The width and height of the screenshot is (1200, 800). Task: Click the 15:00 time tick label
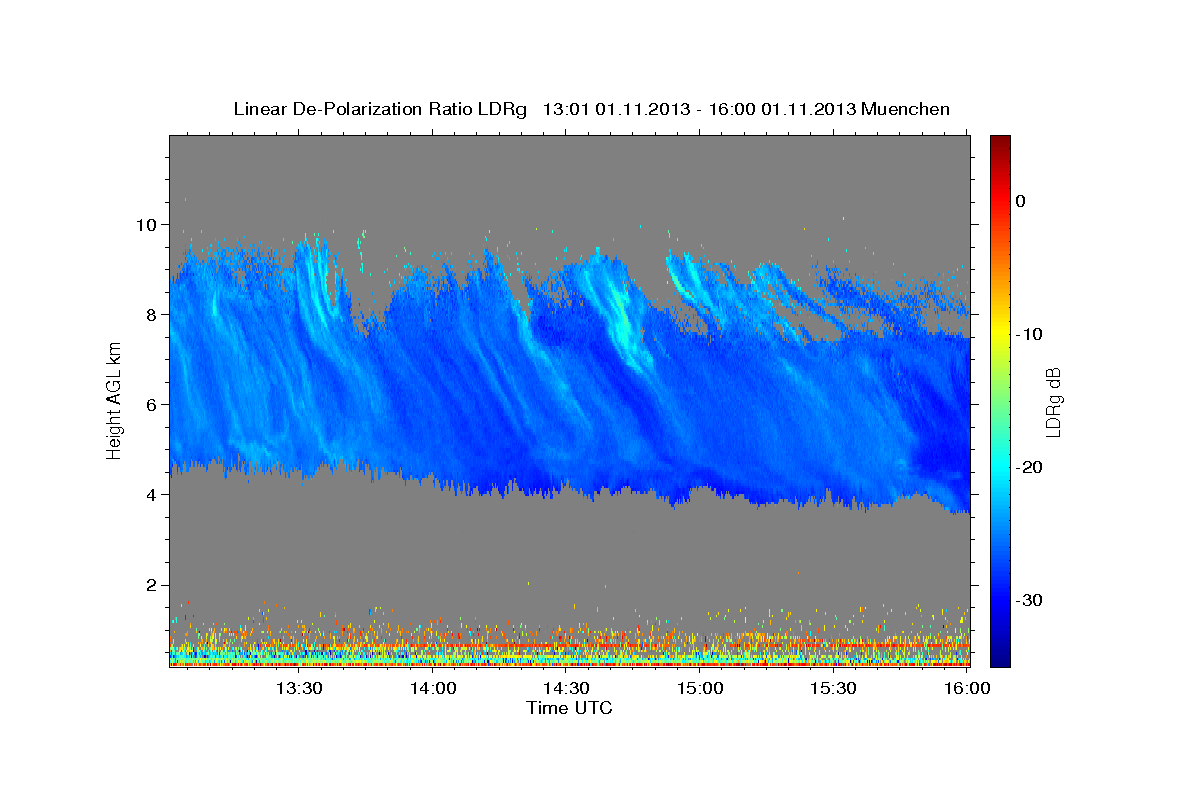(700, 688)
